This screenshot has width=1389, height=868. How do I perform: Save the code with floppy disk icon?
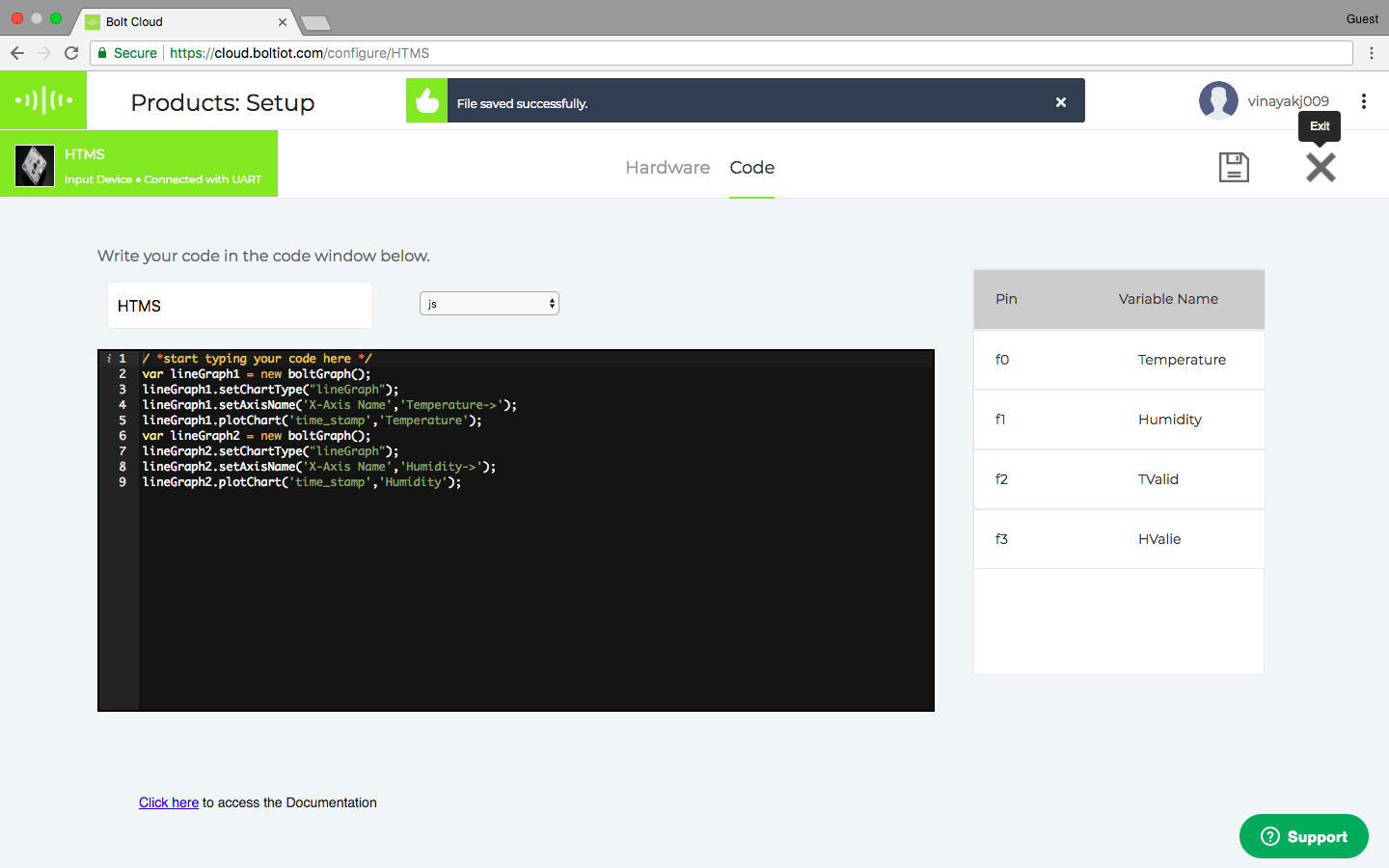click(1234, 167)
